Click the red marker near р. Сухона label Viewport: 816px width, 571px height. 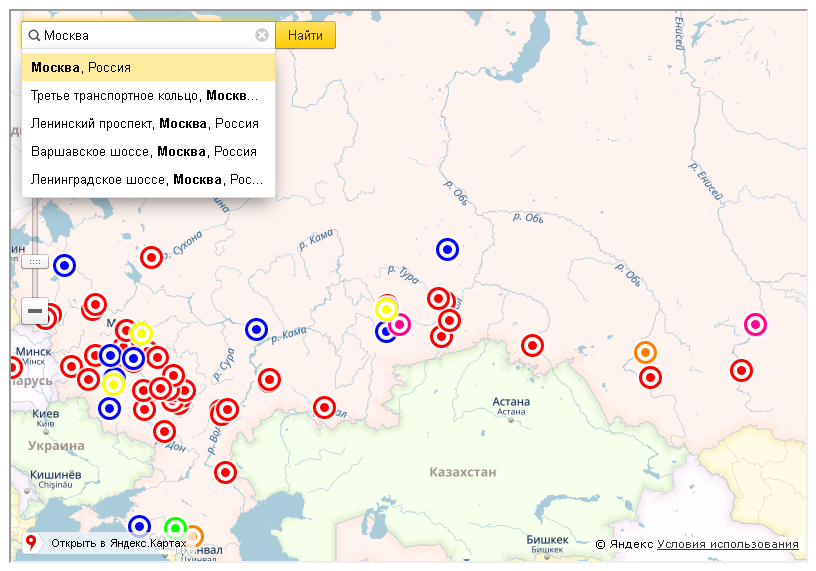tap(151, 257)
